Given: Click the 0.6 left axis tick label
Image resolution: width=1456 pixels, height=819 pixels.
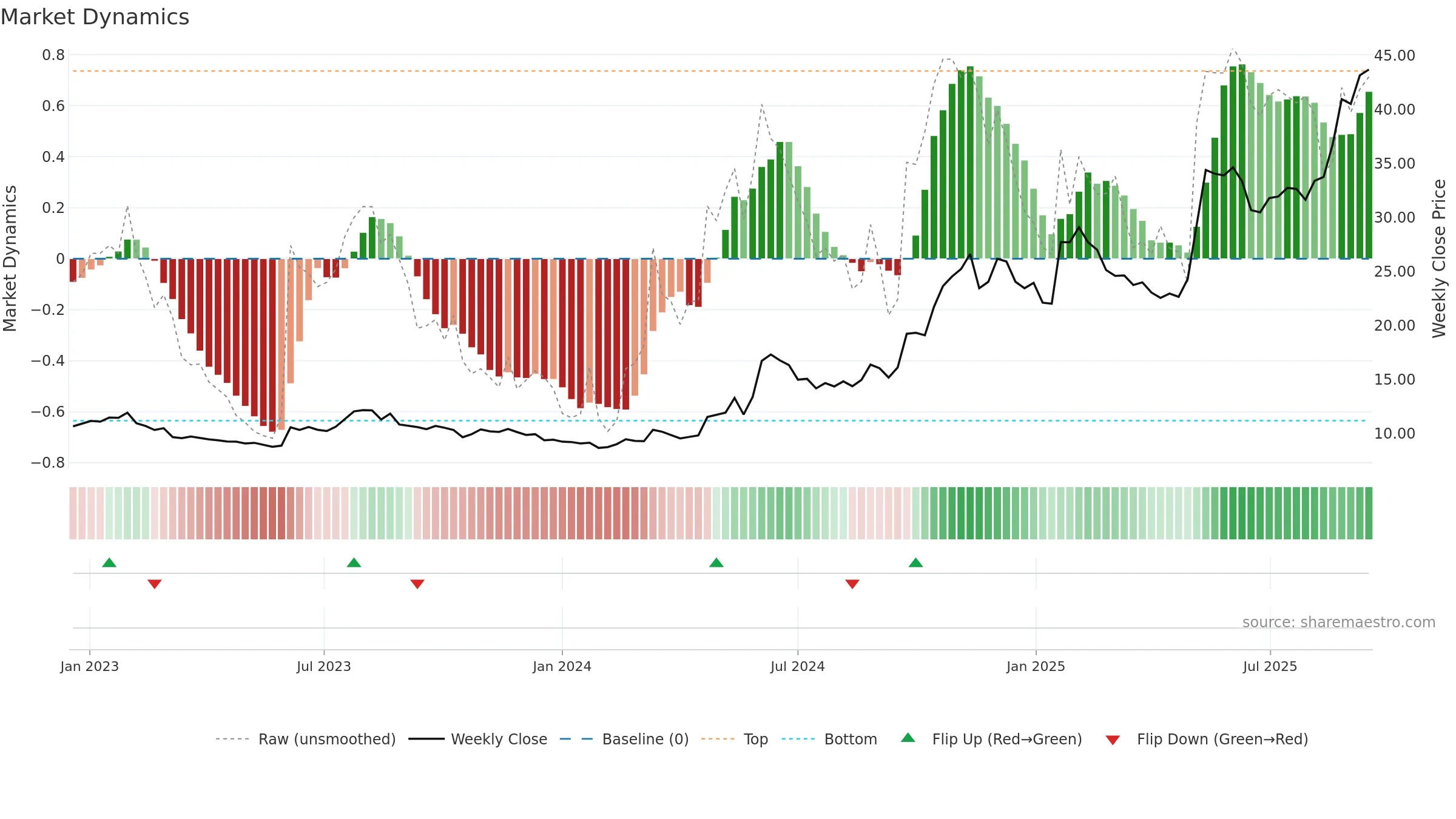Looking at the screenshot, I should click(53, 106).
